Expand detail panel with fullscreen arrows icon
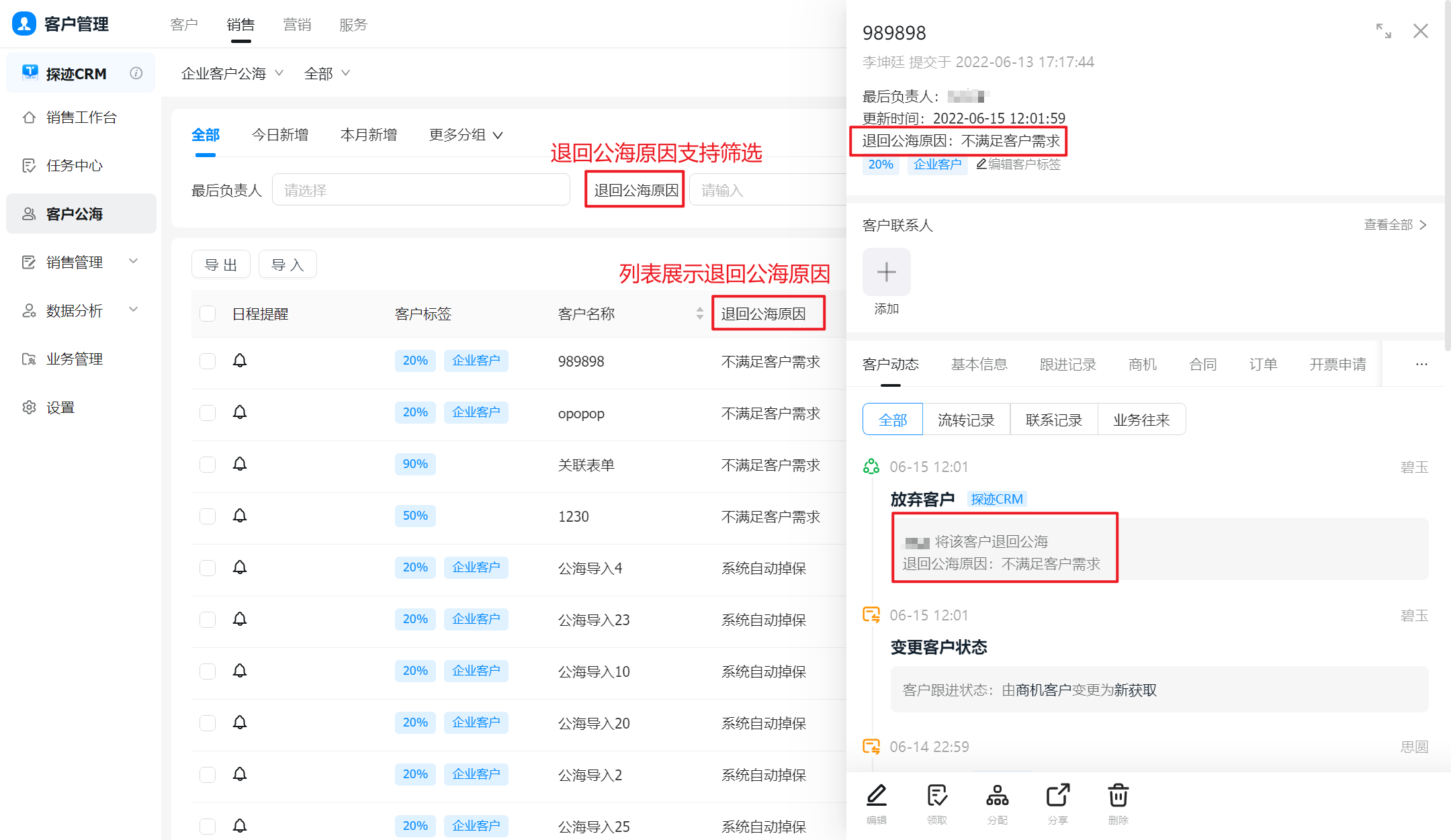Image resolution: width=1451 pixels, height=840 pixels. click(1383, 31)
